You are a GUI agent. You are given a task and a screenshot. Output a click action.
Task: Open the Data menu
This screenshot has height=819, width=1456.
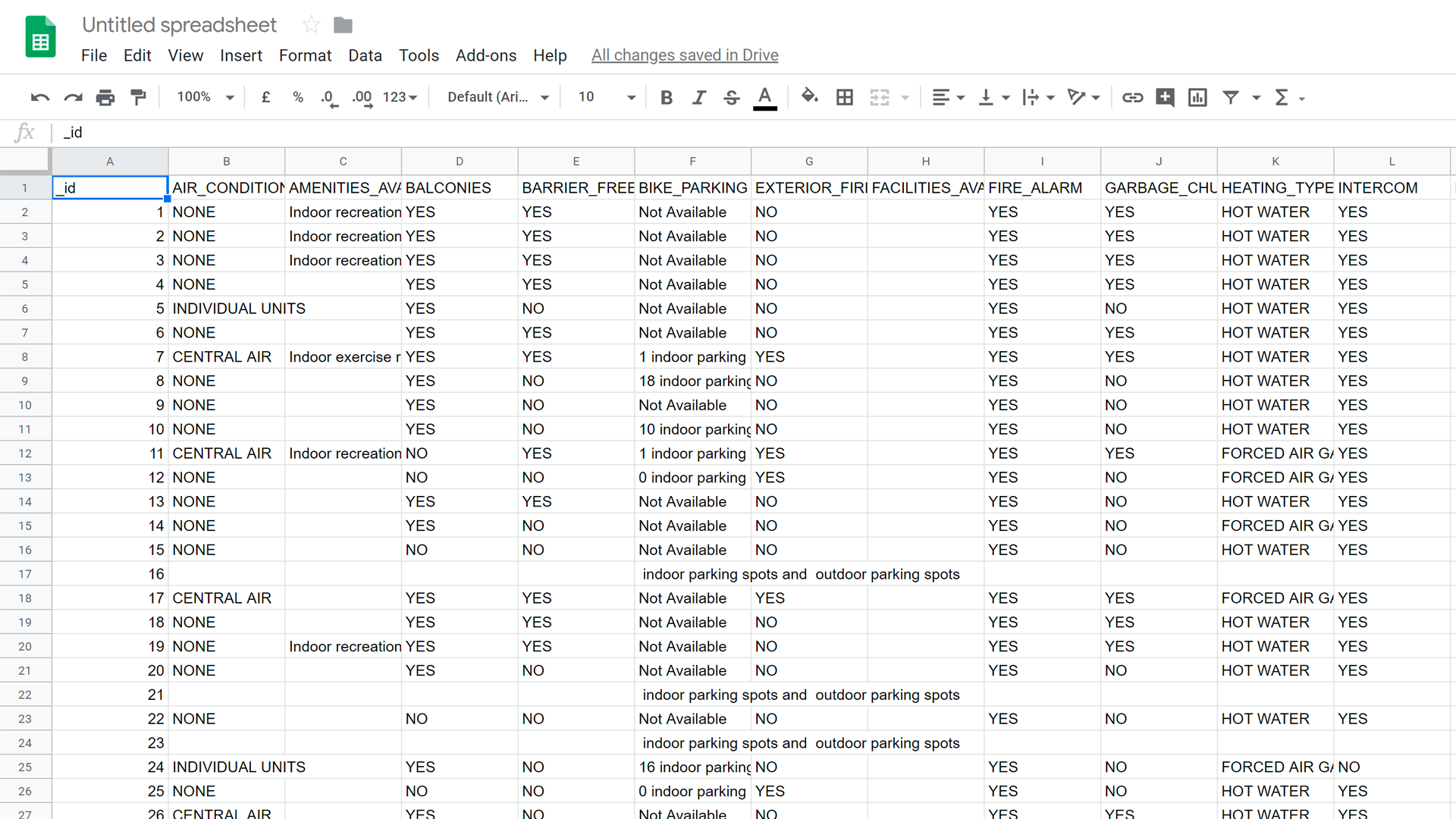(365, 55)
